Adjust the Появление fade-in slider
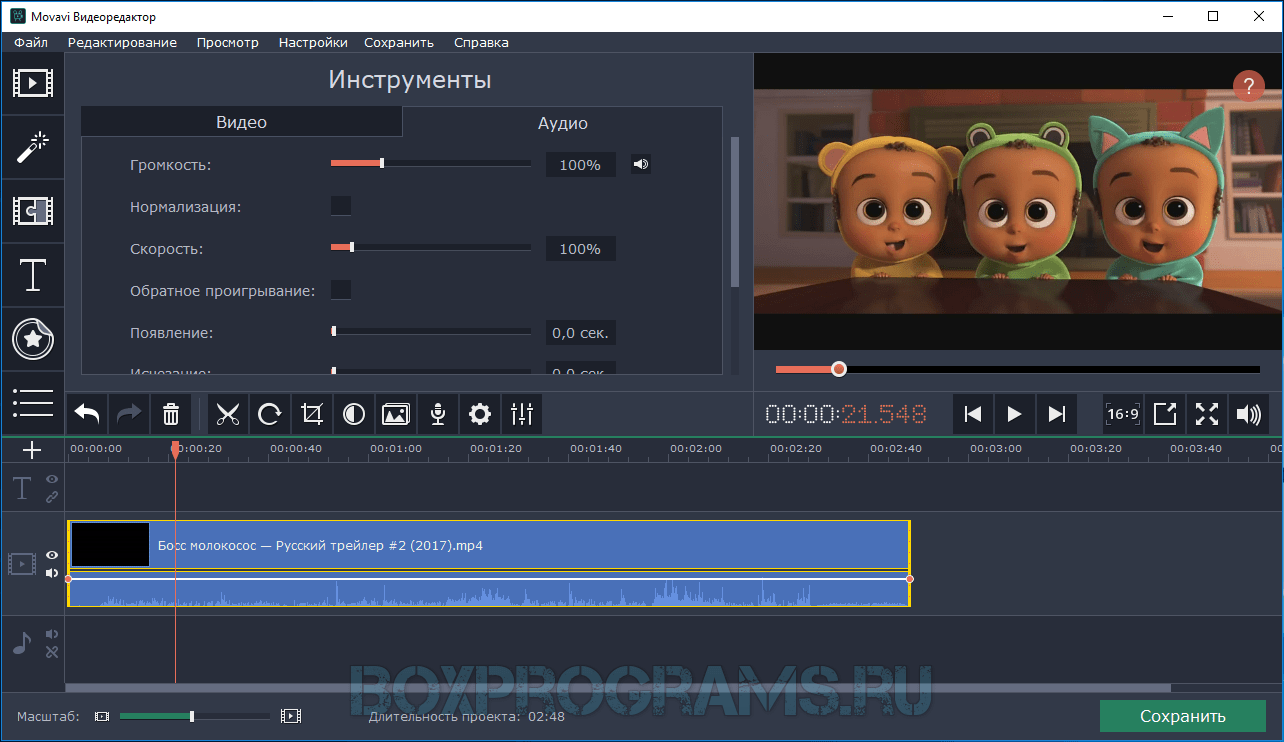 point(431,331)
